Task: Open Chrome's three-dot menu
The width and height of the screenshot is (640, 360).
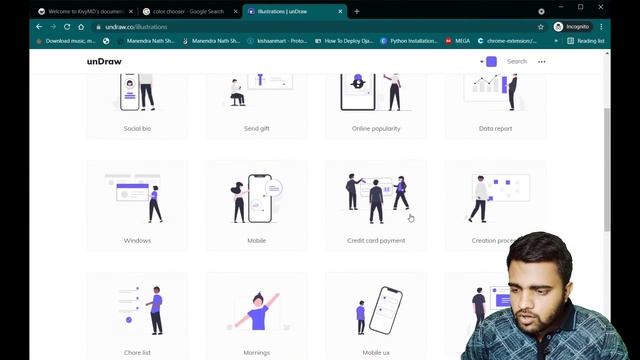Action: coord(601,27)
